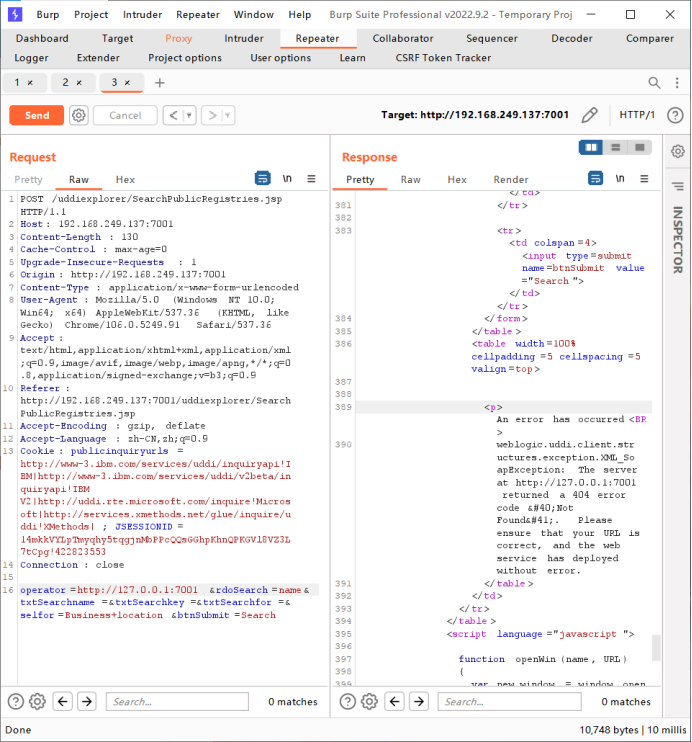
Task: Click the Send button
Action: click(36, 115)
